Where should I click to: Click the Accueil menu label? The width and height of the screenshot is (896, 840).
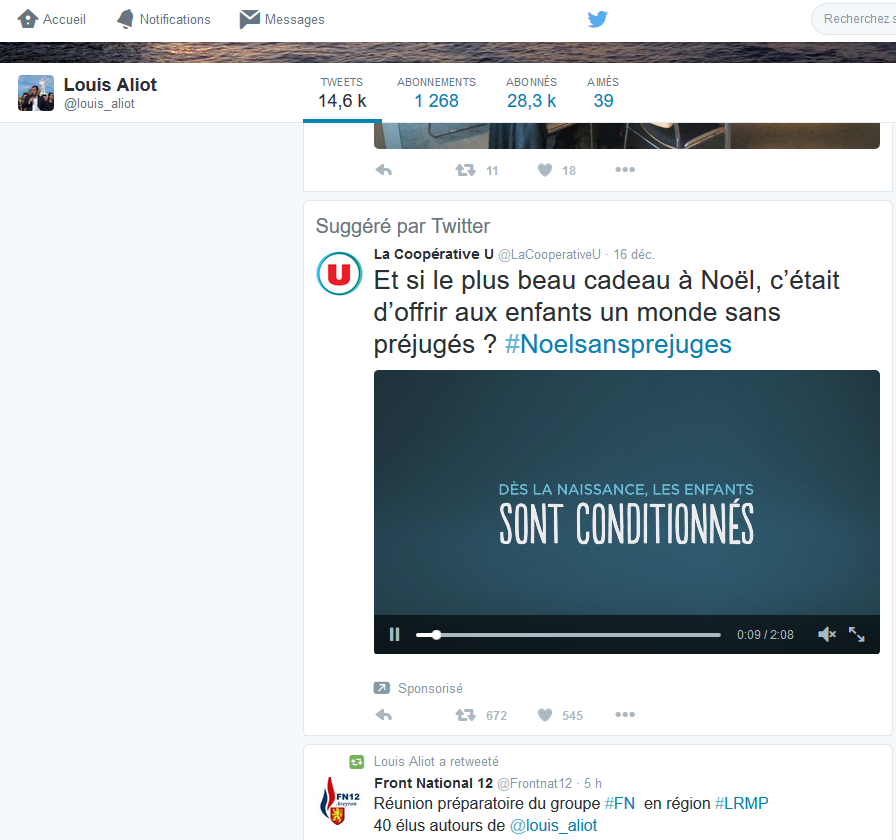click(64, 19)
